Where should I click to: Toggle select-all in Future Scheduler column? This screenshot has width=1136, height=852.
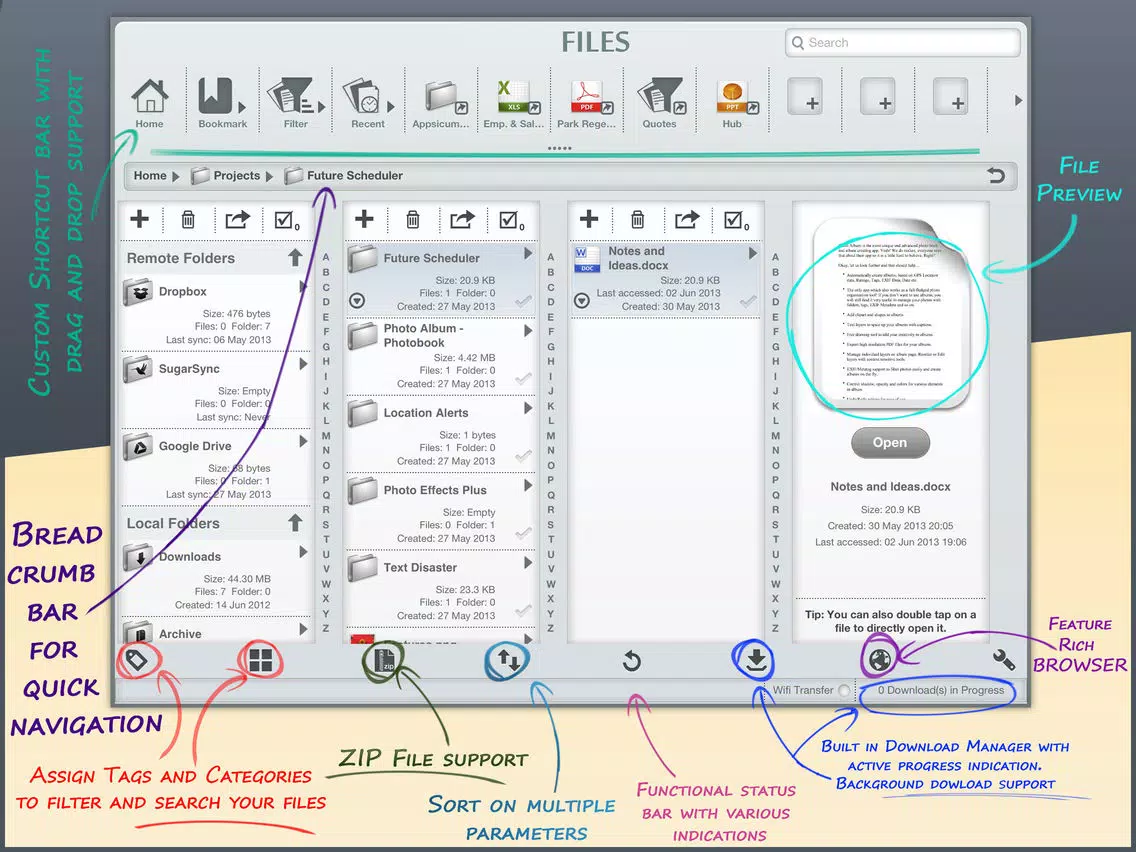[737, 220]
